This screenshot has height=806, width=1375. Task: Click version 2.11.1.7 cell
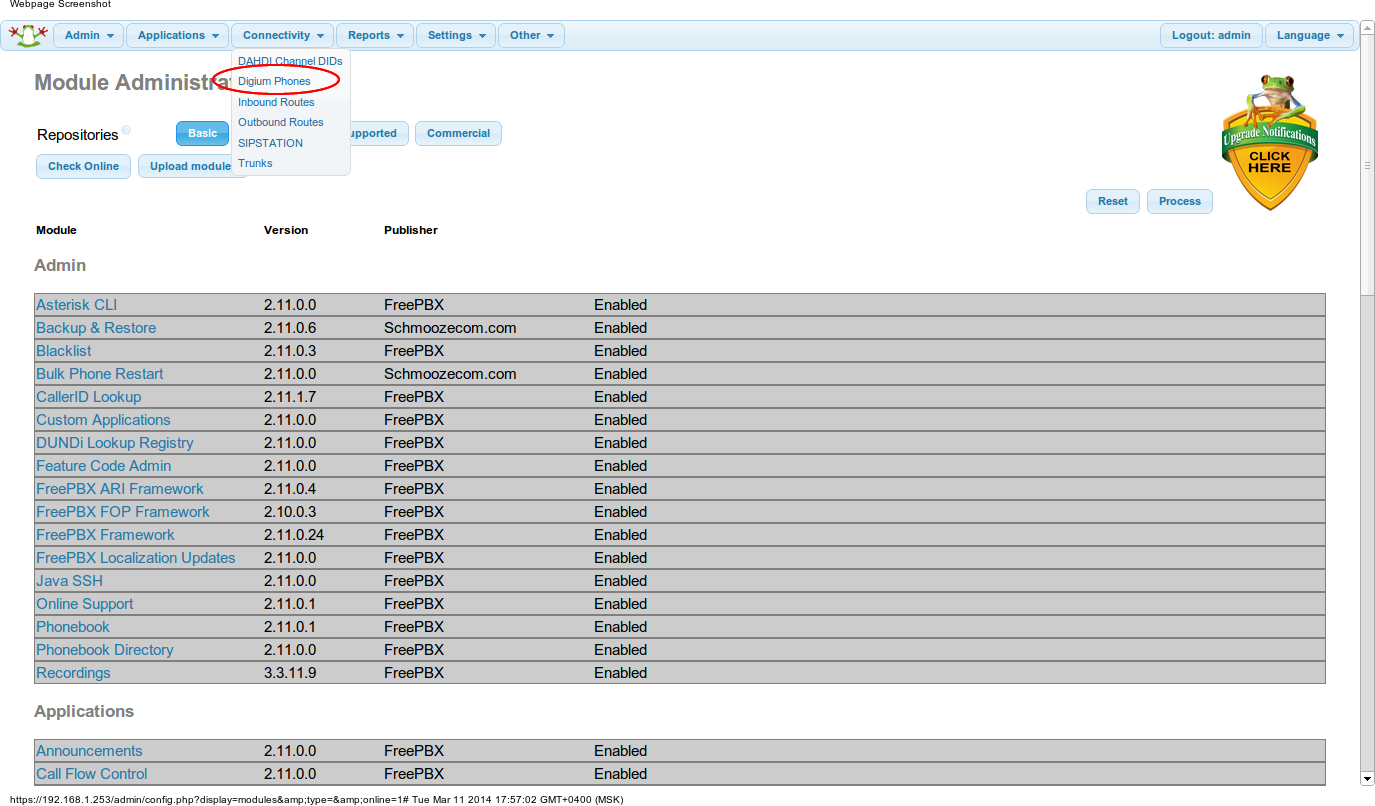tap(290, 397)
